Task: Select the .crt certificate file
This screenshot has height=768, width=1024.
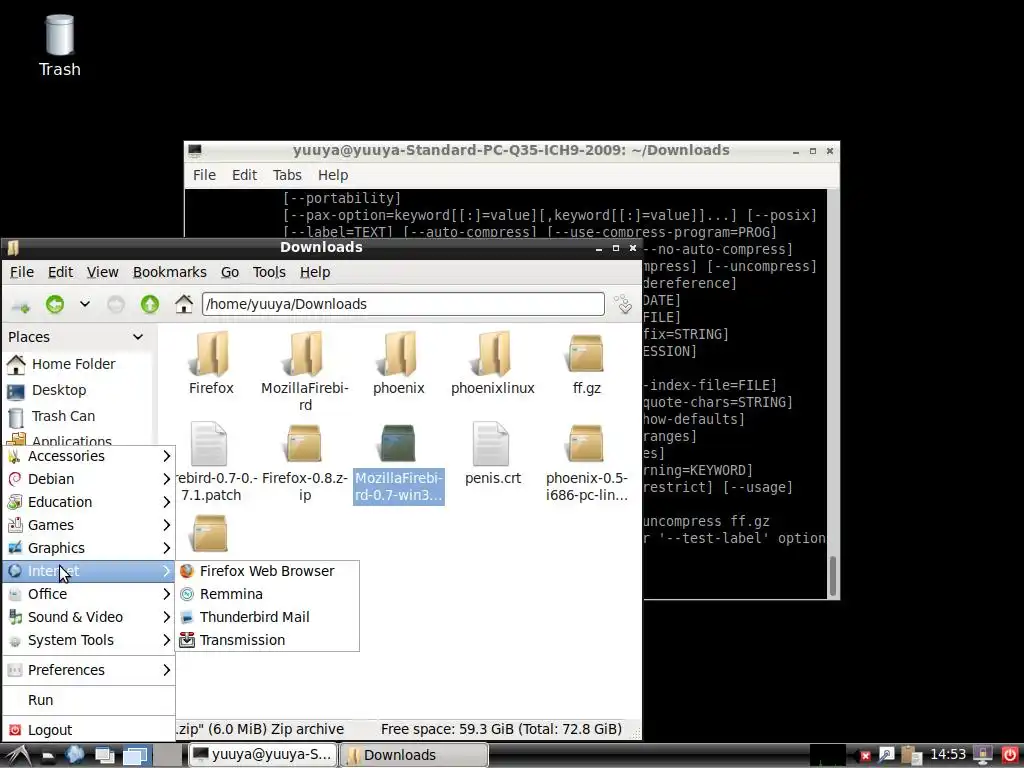Action: (493, 453)
